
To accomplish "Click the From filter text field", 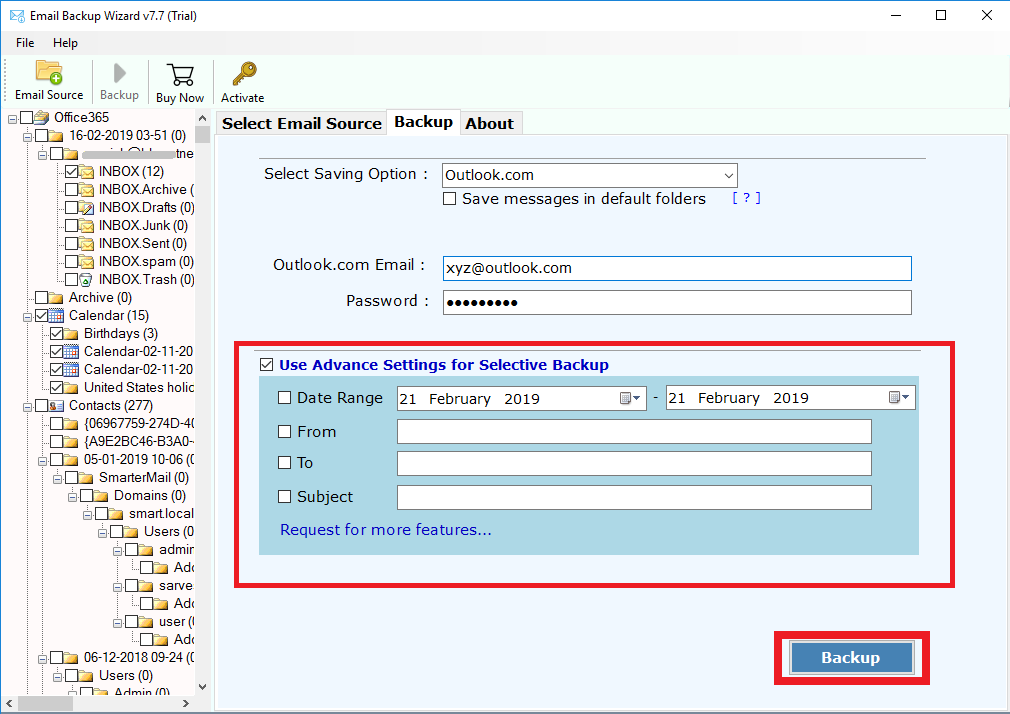I will [x=634, y=431].
